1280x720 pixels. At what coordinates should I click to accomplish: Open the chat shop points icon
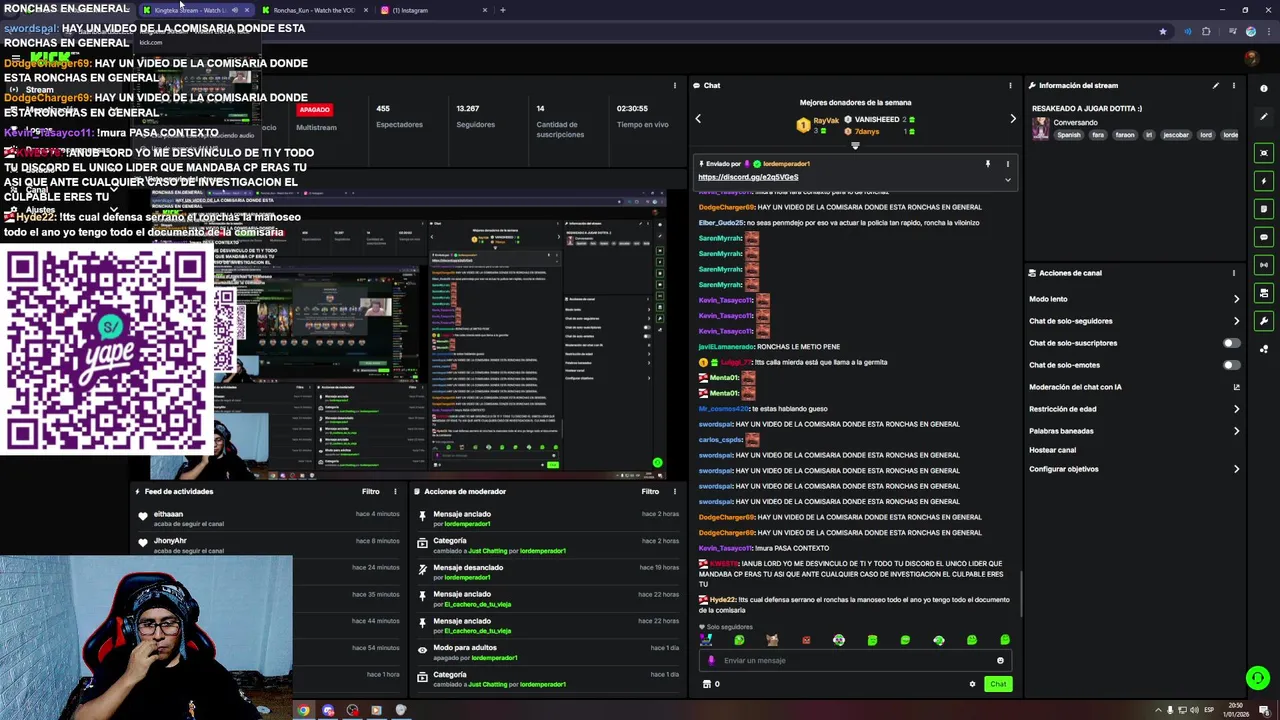point(707,684)
